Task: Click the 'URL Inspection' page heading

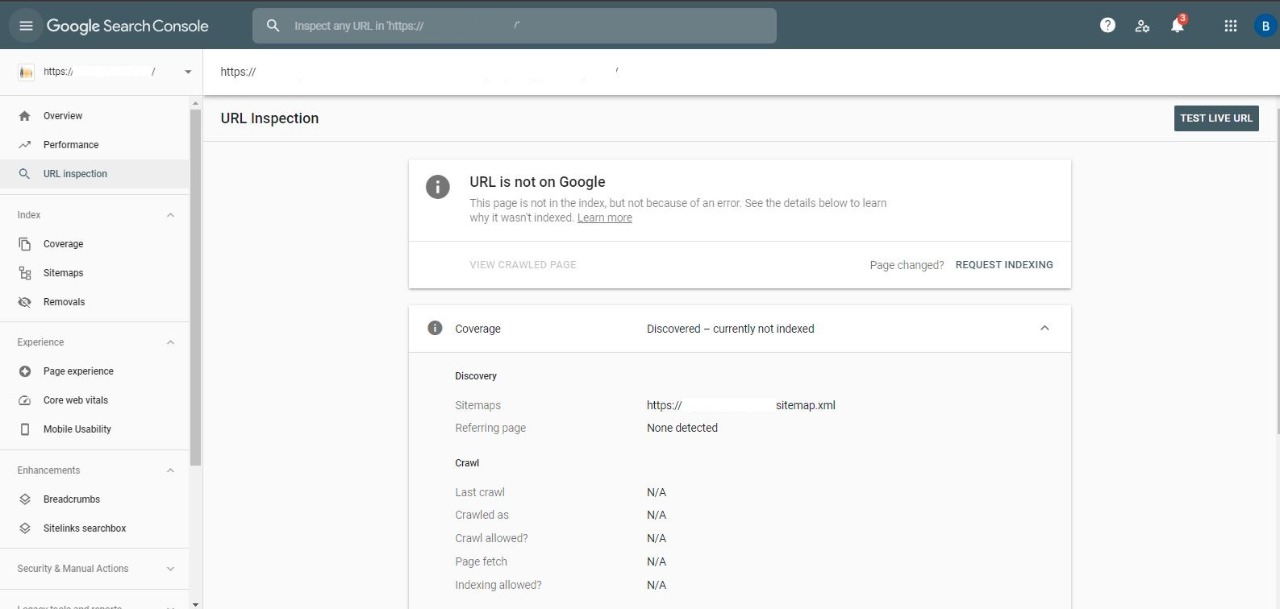Action: 270,118
